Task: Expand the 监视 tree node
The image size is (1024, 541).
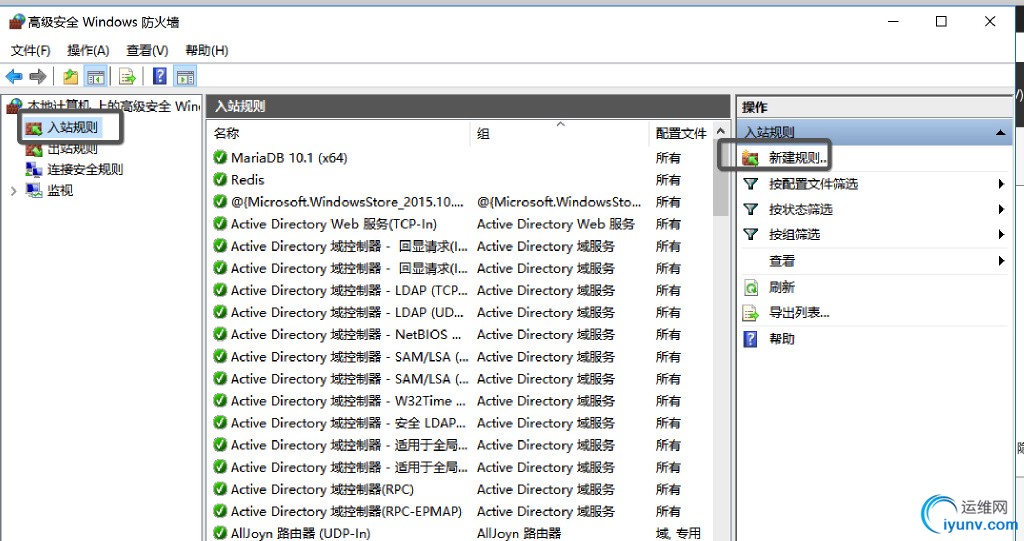Action: tap(13, 191)
